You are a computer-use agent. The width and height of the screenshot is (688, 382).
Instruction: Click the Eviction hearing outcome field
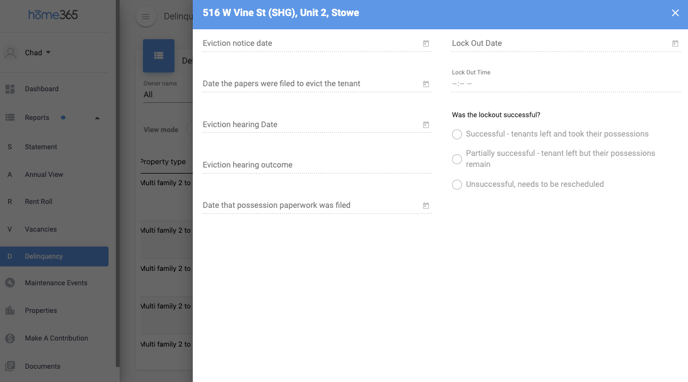click(x=317, y=165)
